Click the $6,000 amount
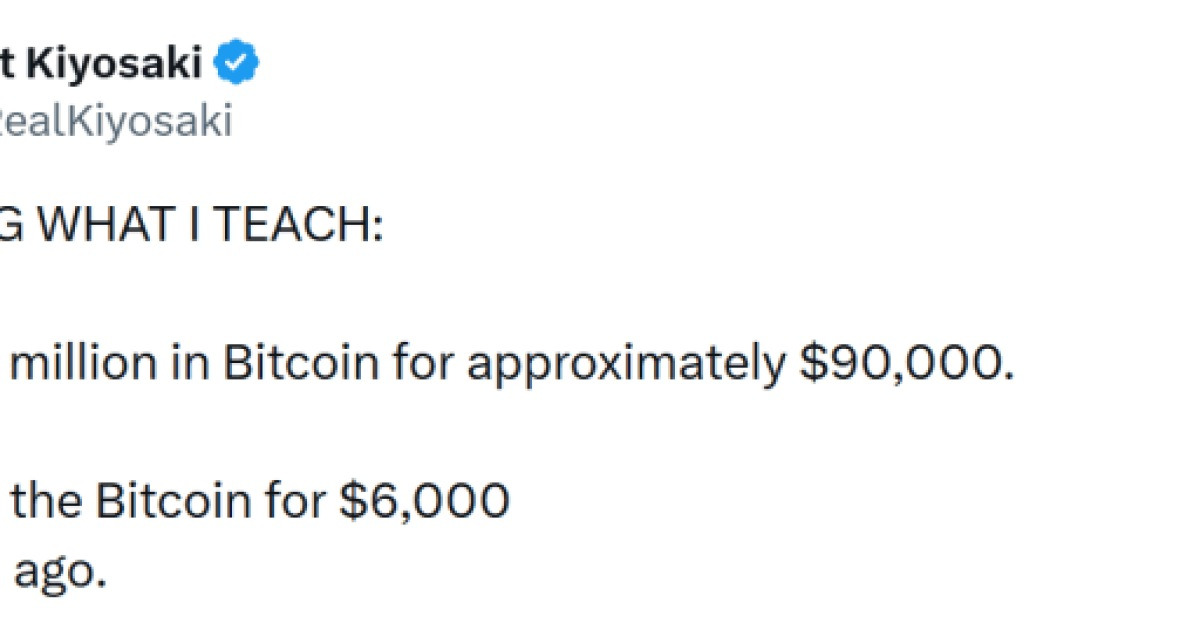Screen dimensions: 1200x630 425,501
